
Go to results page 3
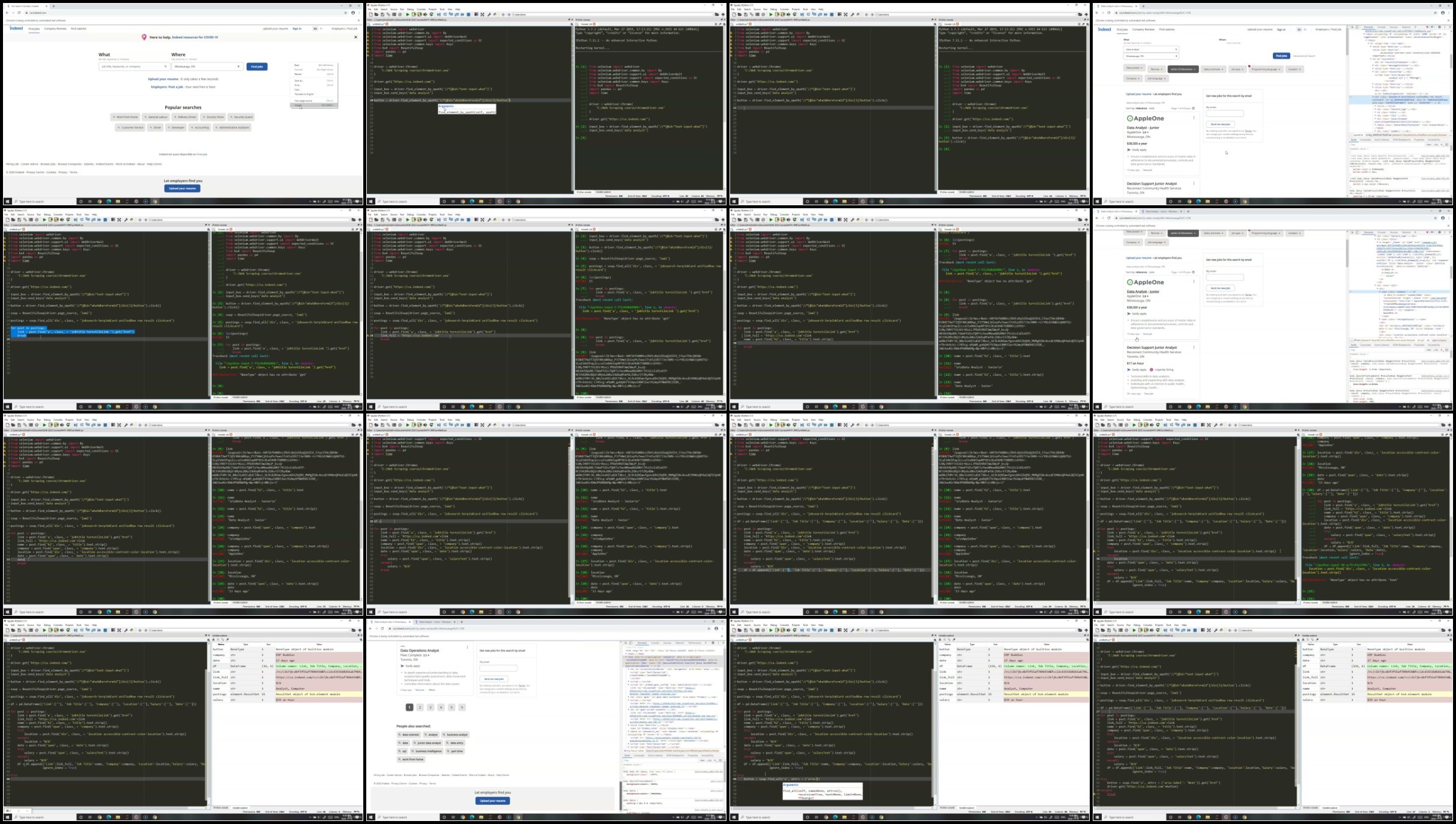tap(430, 708)
